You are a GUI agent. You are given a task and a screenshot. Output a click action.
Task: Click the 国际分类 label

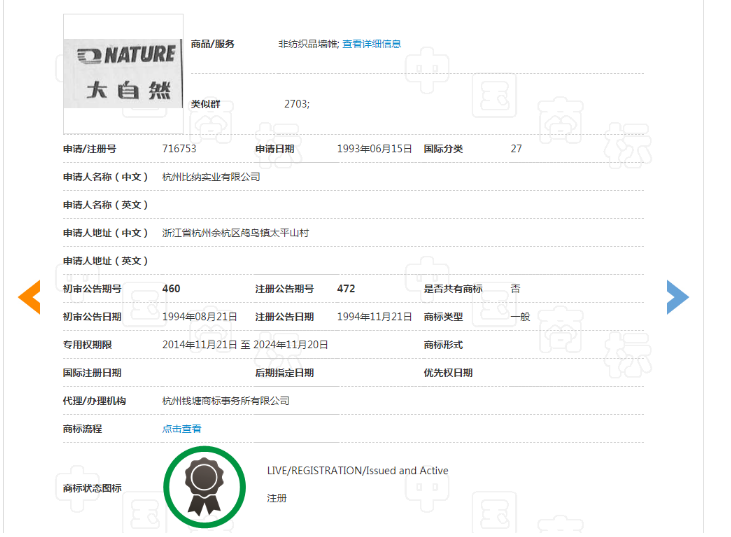click(443, 149)
